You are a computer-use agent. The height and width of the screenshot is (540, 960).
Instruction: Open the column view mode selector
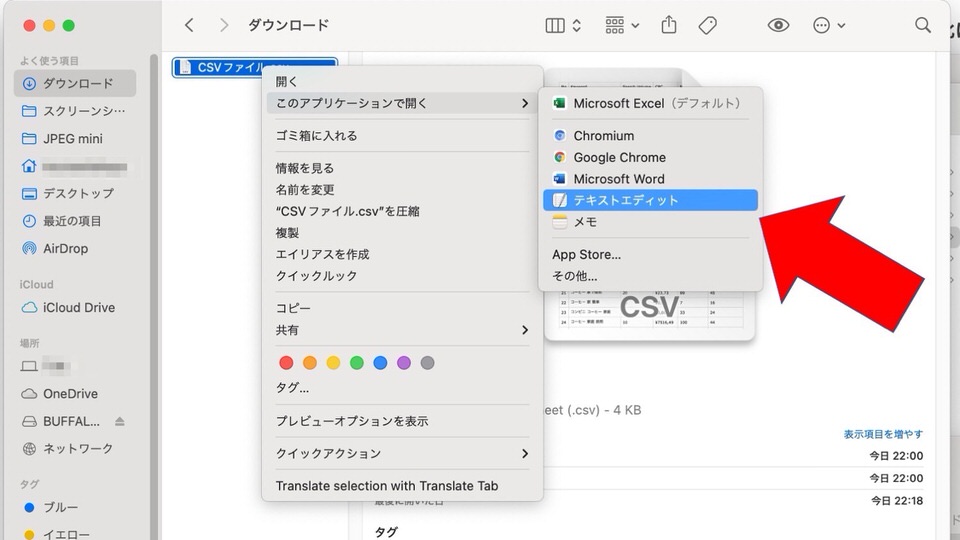(x=563, y=26)
